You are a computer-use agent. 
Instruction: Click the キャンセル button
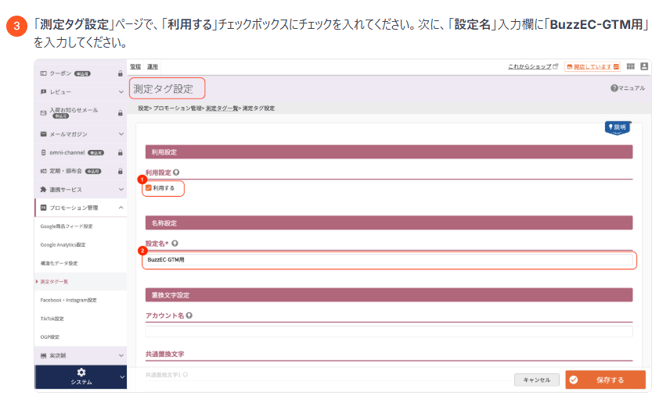pos(537,380)
